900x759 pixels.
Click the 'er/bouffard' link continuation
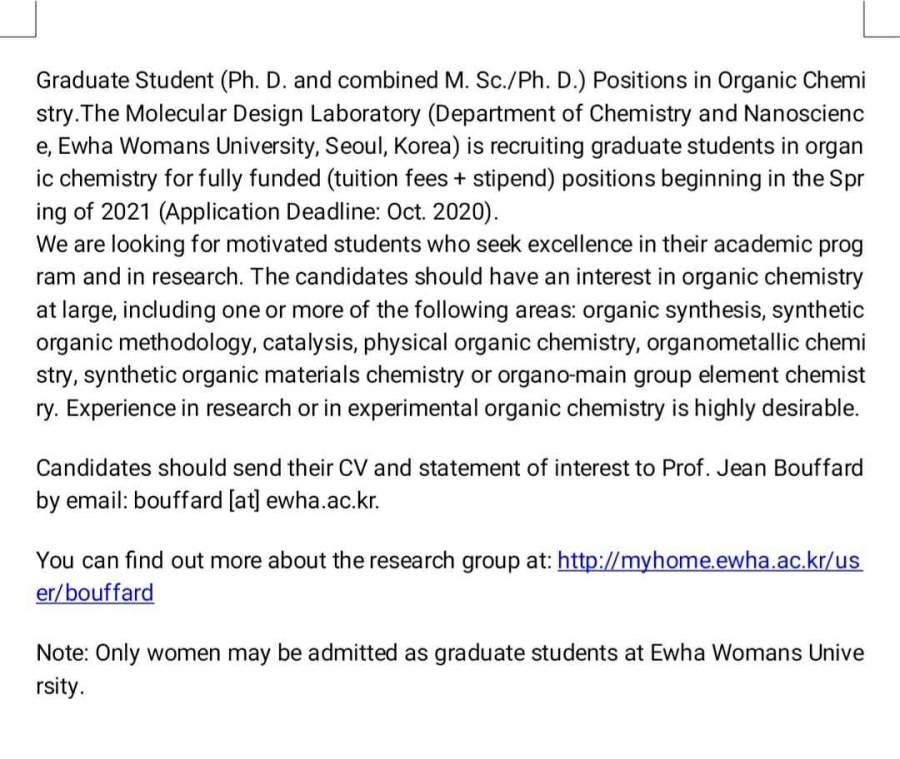[x=95, y=593]
